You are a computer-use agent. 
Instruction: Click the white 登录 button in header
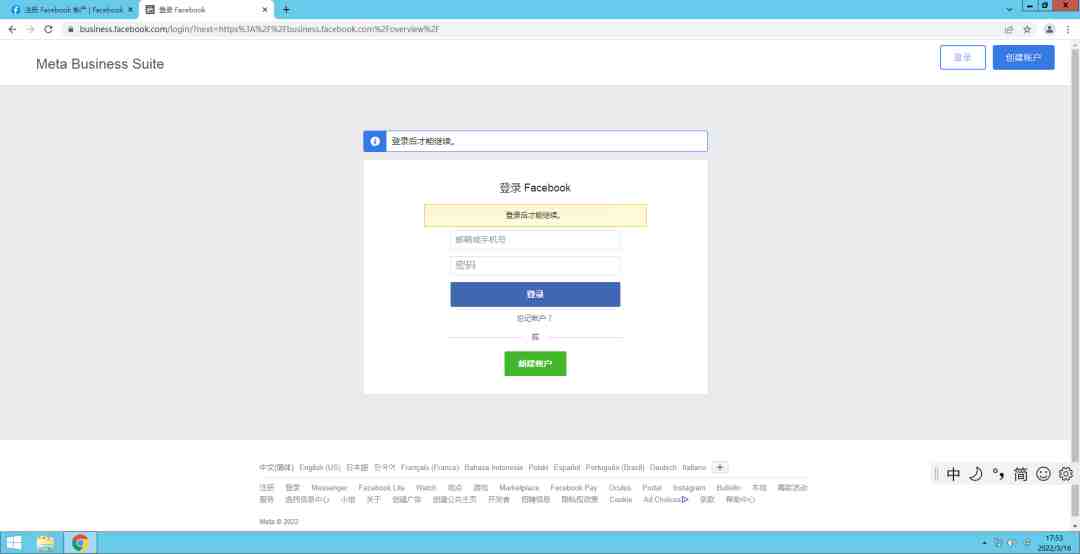pyautogui.click(x=962, y=58)
